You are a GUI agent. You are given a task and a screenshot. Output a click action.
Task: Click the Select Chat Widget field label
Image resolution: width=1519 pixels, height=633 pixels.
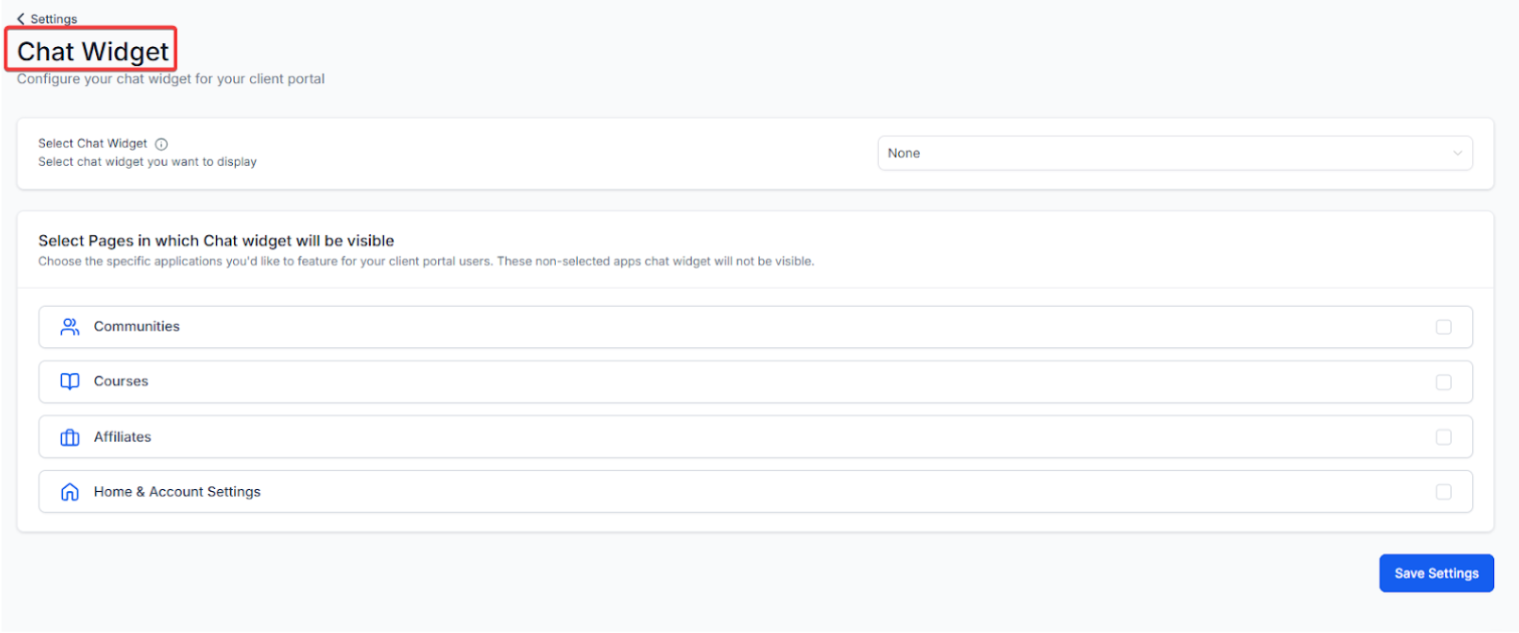(x=92, y=144)
